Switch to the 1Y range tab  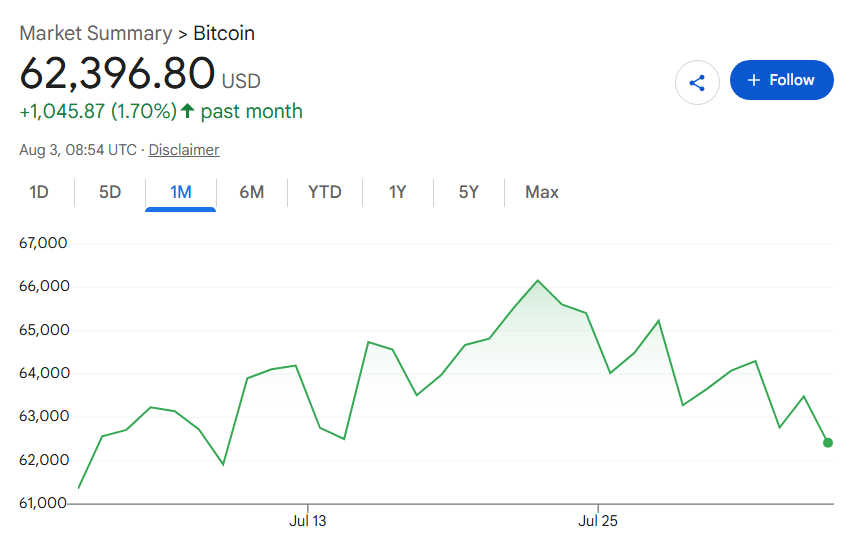tap(397, 192)
